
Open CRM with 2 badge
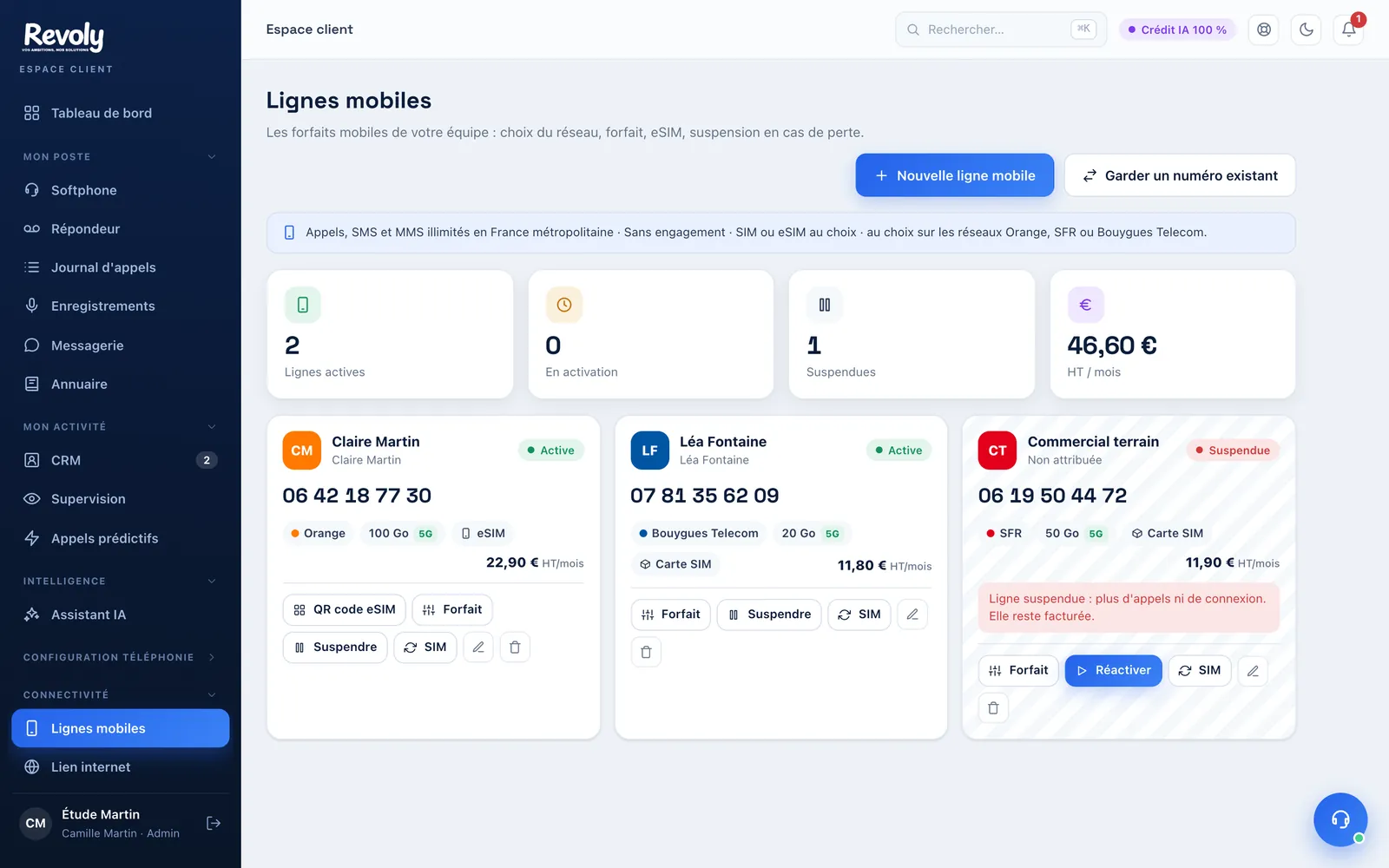pos(121,460)
